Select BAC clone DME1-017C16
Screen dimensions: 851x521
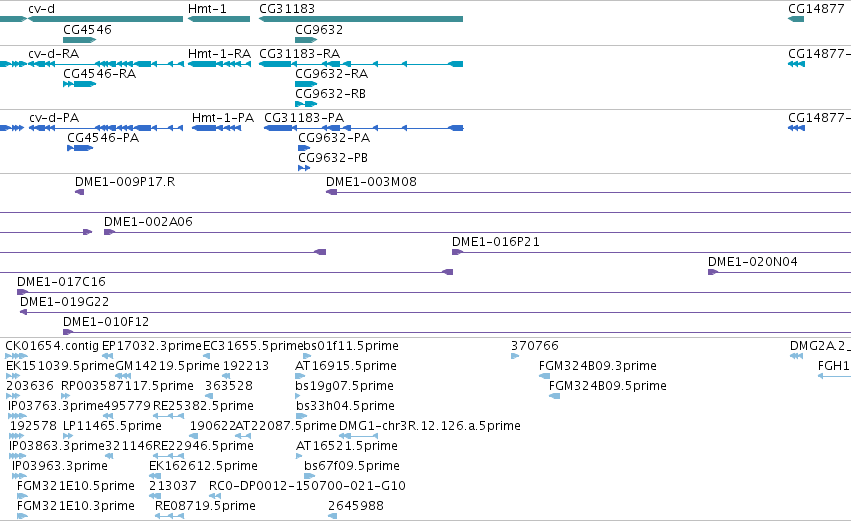pyautogui.click(x=434, y=293)
